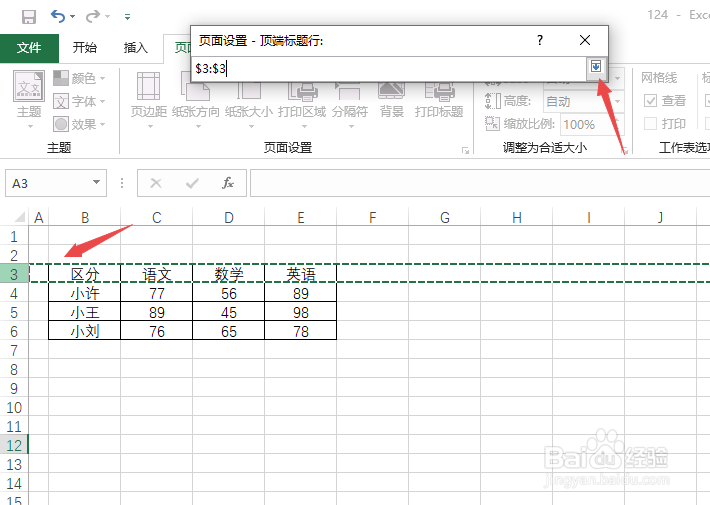Toggle the 网格线 打印 checkbox
The height and width of the screenshot is (505, 710).
pos(650,123)
